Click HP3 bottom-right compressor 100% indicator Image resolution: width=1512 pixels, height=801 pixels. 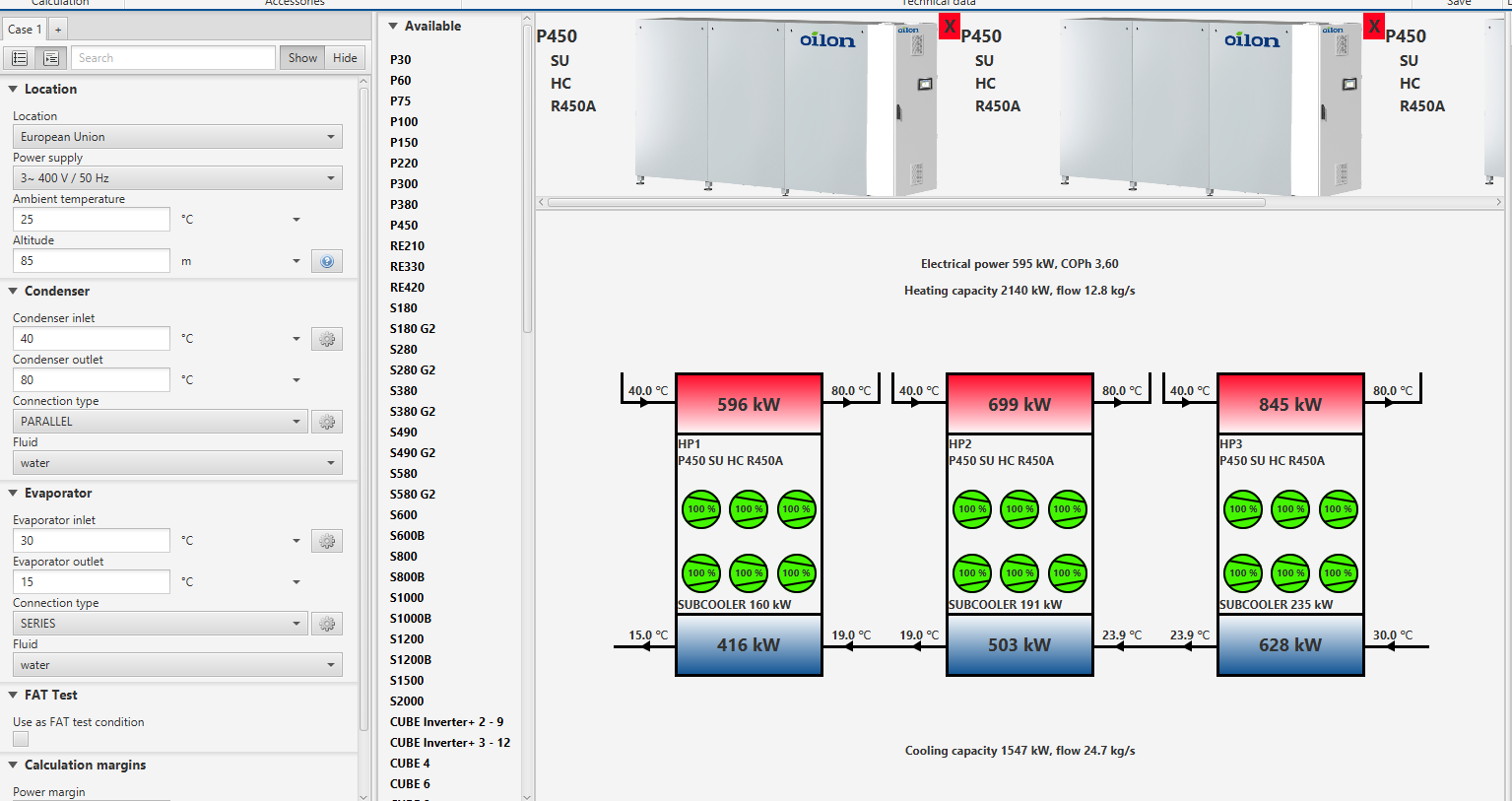tap(1338, 572)
